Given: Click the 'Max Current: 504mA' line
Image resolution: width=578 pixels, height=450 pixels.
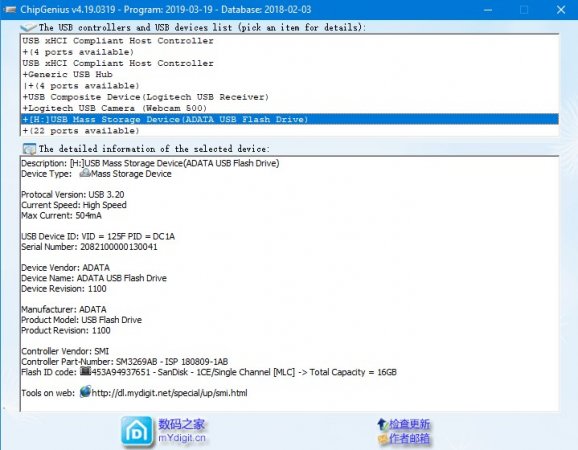Looking at the screenshot, I should [61, 216].
